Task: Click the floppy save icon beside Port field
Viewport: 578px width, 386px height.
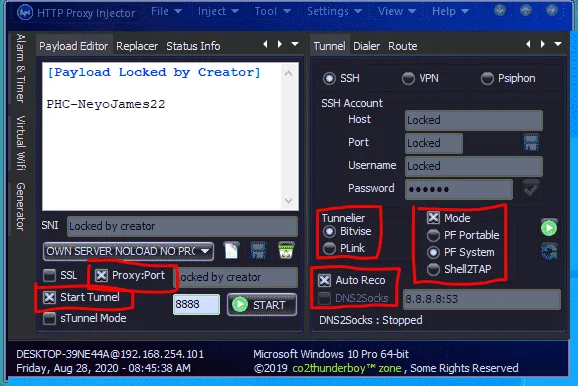Action: pyautogui.click(x=531, y=143)
